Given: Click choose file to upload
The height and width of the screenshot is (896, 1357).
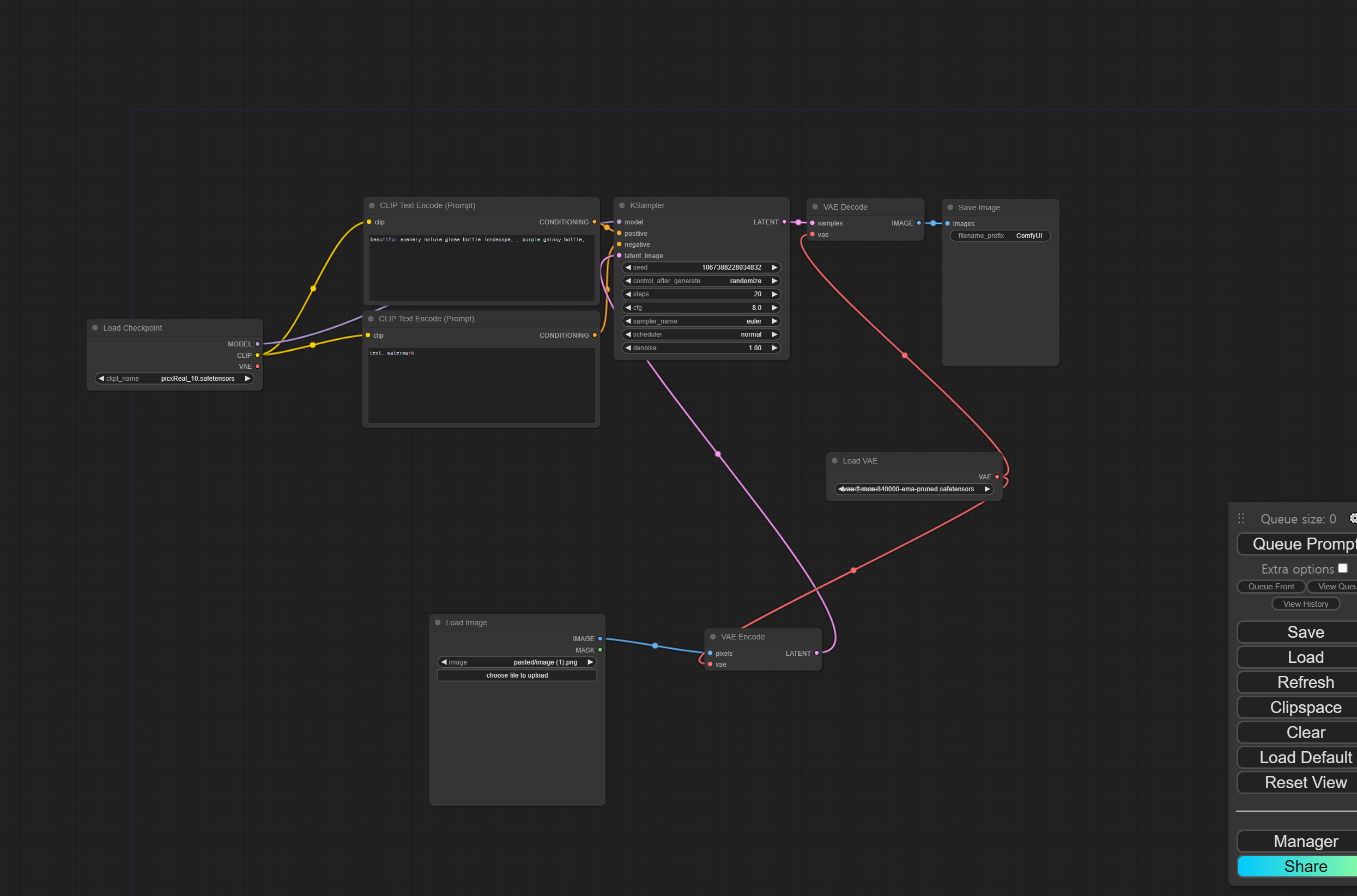Looking at the screenshot, I should point(517,675).
